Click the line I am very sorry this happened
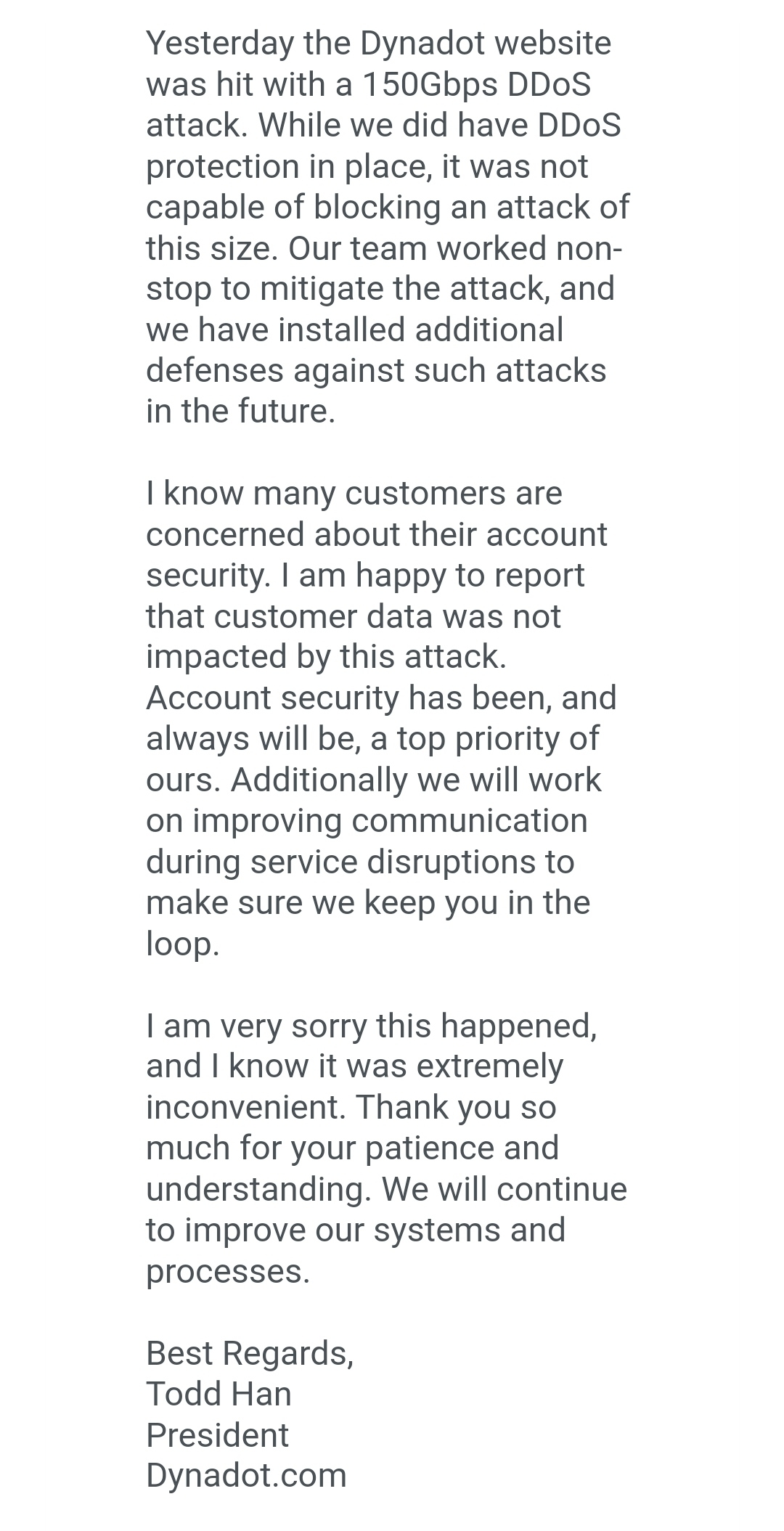This screenshot has width=784, height=1531. pyautogui.click(x=371, y=1026)
